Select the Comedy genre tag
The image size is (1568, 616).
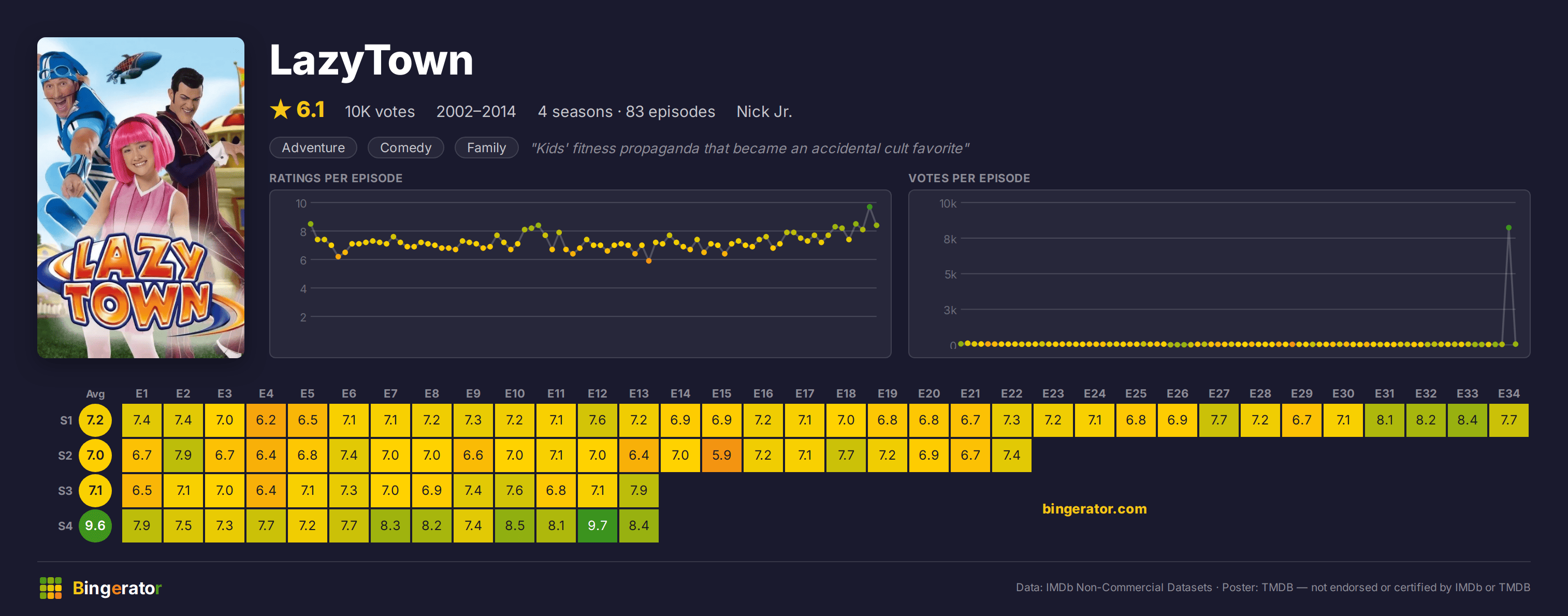pos(405,148)
